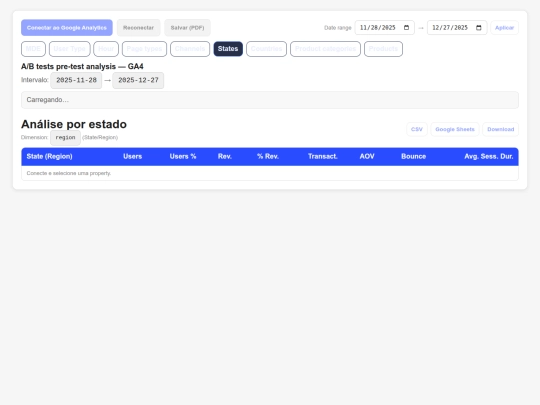Open calendar icon of end date field
Screen dimensions: 540x405
coord(479,28)
